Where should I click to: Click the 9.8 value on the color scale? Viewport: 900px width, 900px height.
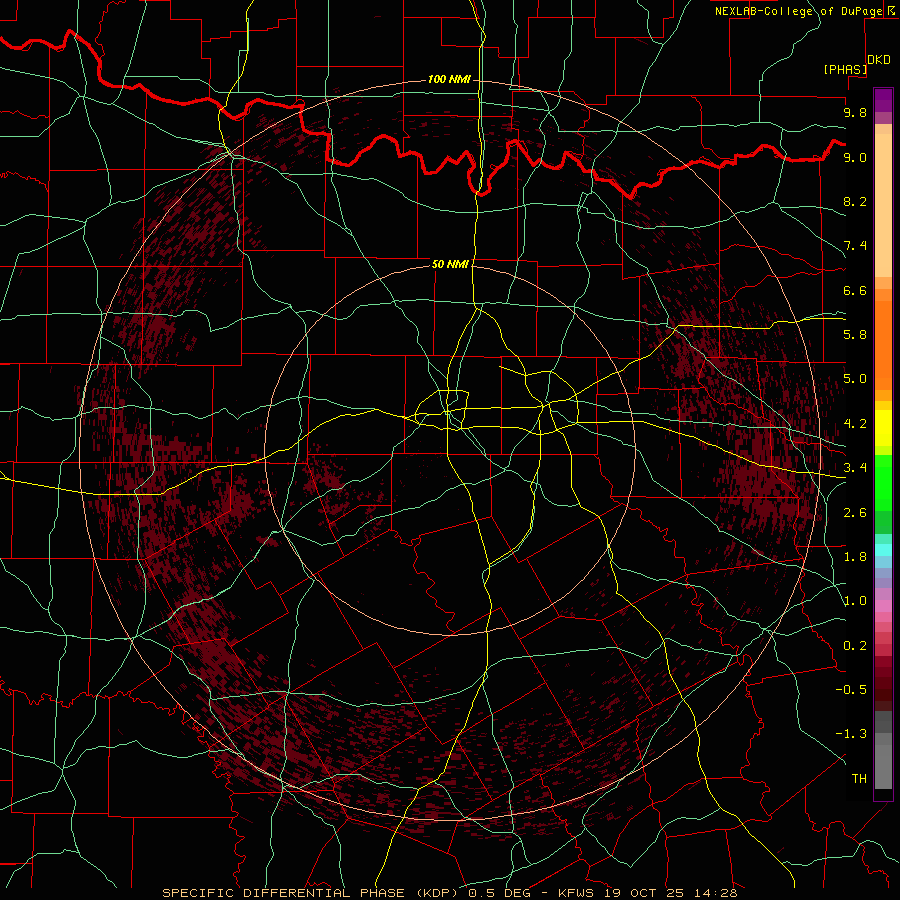pyautogui.click(x=855, y=112)
